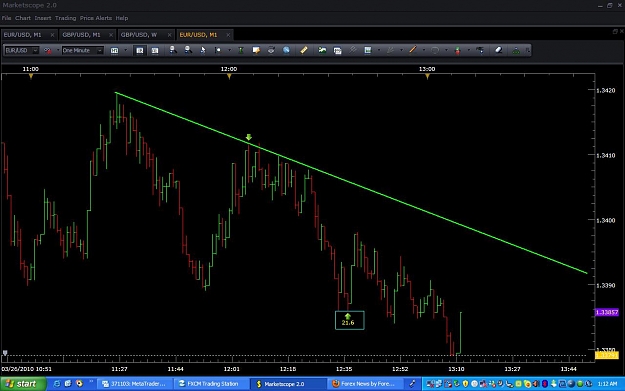The width and height of the screenshot is (625, 391).
Task: Click the blue globe icon
Action: [x=286, y=50]
